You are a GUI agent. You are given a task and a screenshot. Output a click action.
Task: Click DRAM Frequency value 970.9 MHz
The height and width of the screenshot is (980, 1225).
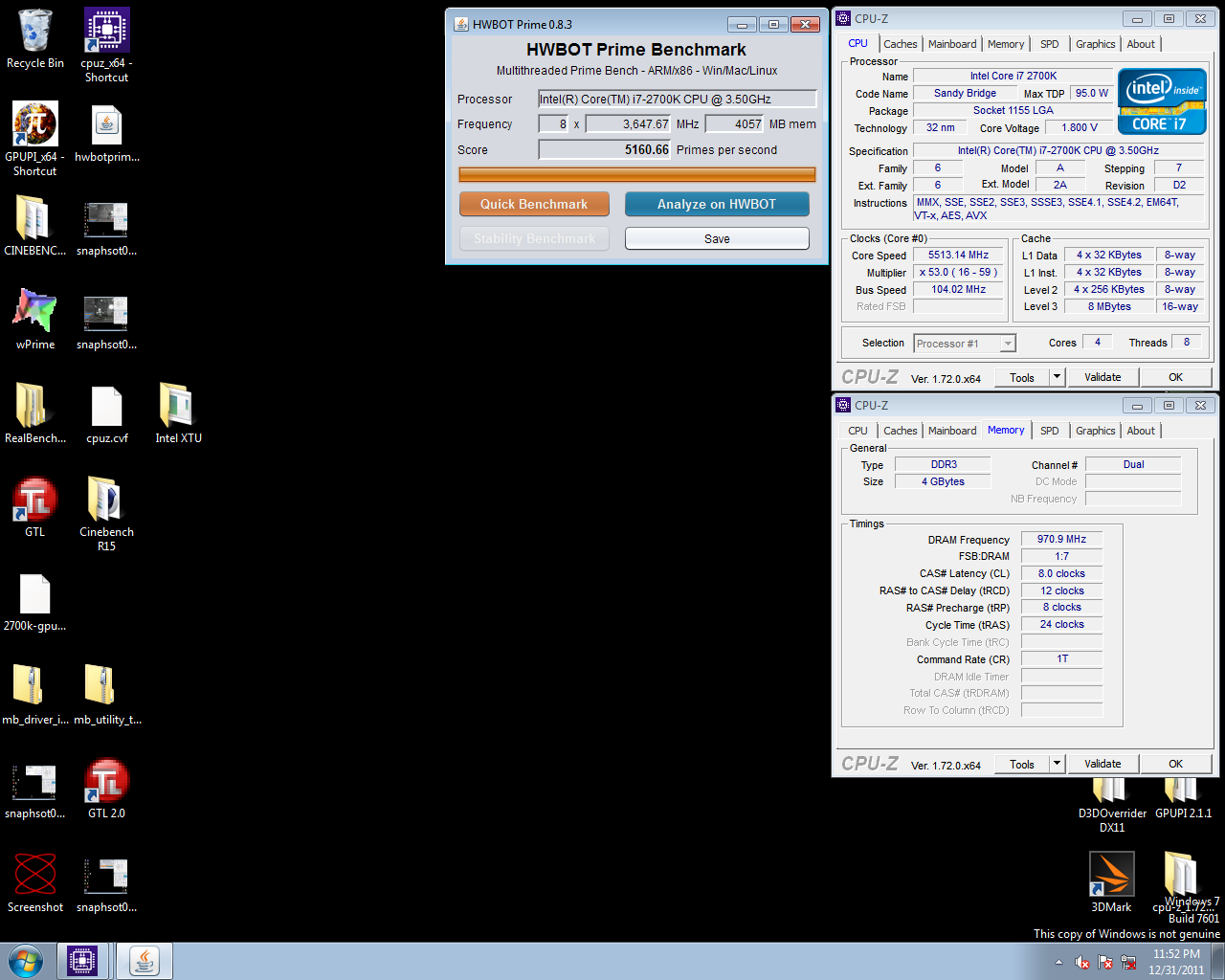coord(1061,539)
